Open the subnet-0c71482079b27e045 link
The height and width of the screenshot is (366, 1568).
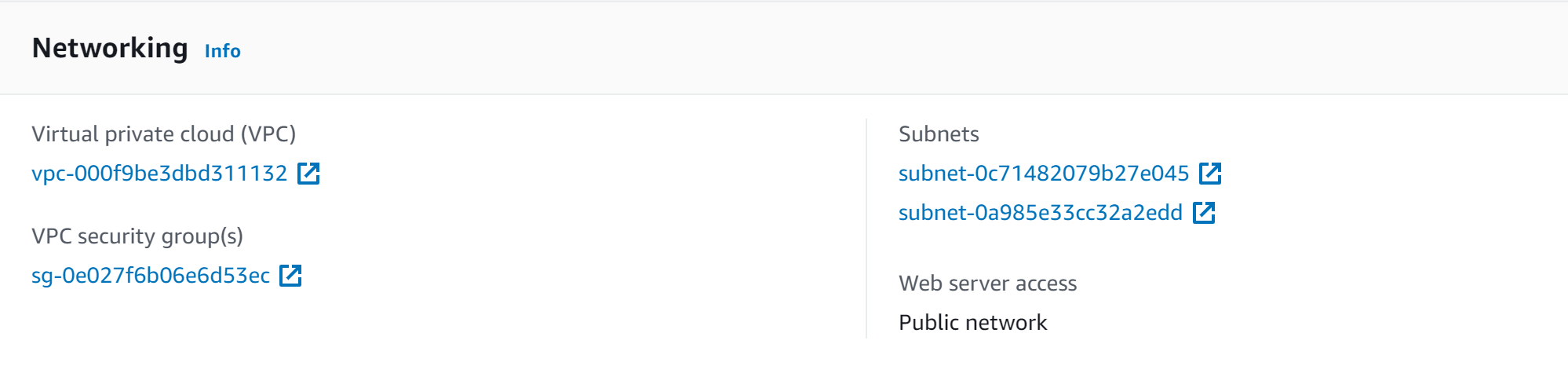coord(1044,174)
